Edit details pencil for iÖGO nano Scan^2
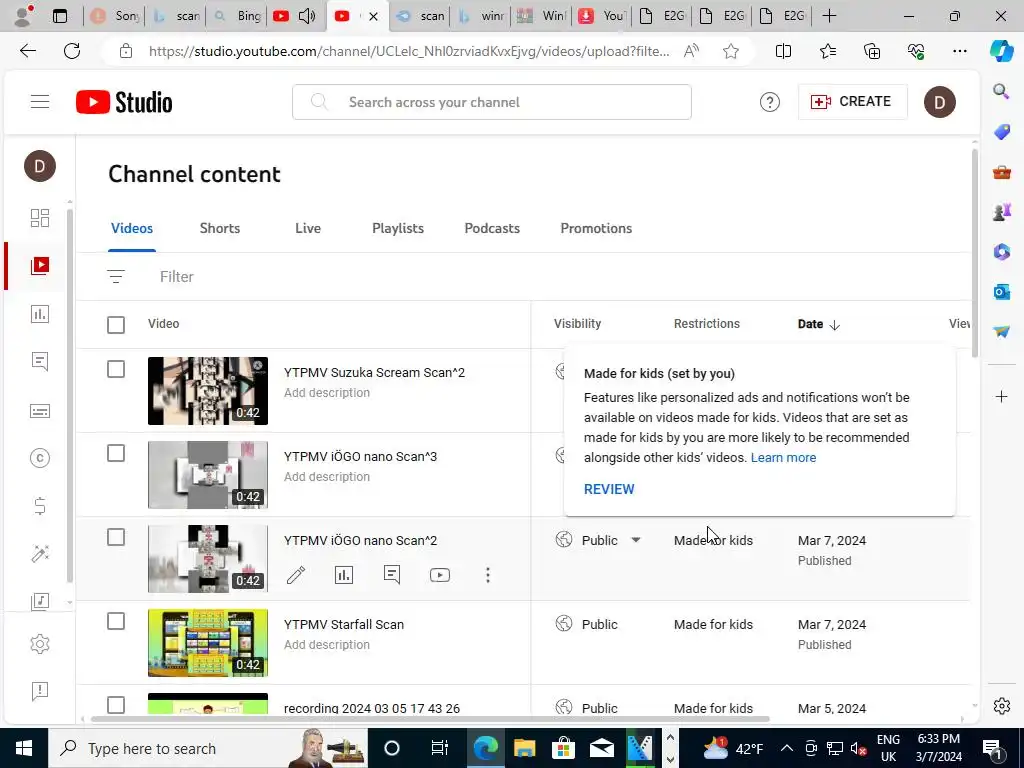Viewport: 1024px width, 768px height. pyautogui.click(x=296, y=575)
